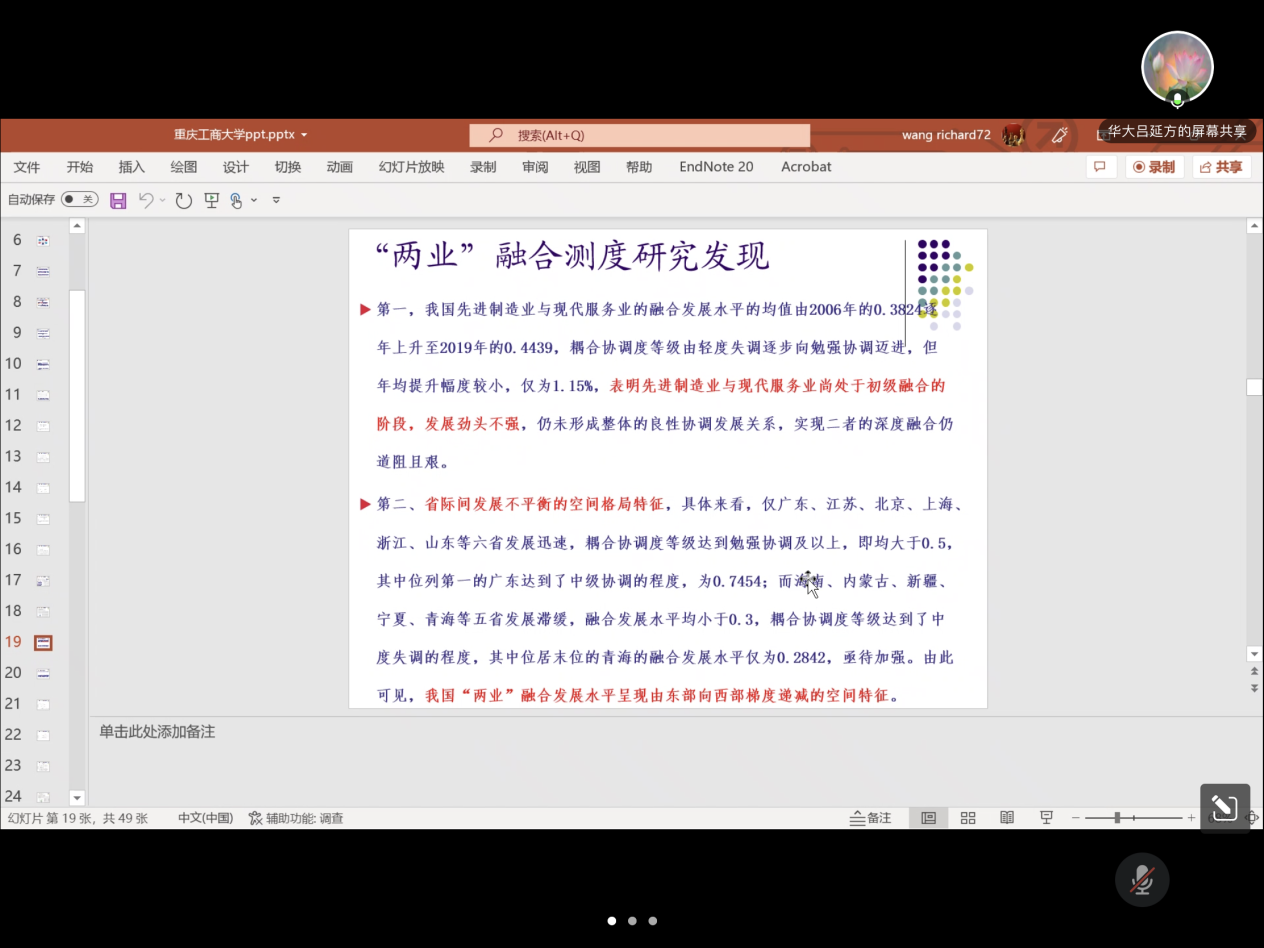Expand the touch/mouse mode dropdown arrow
This screenshot has height=948, width=1264.
pyautogui.click(x=254, y=200)
